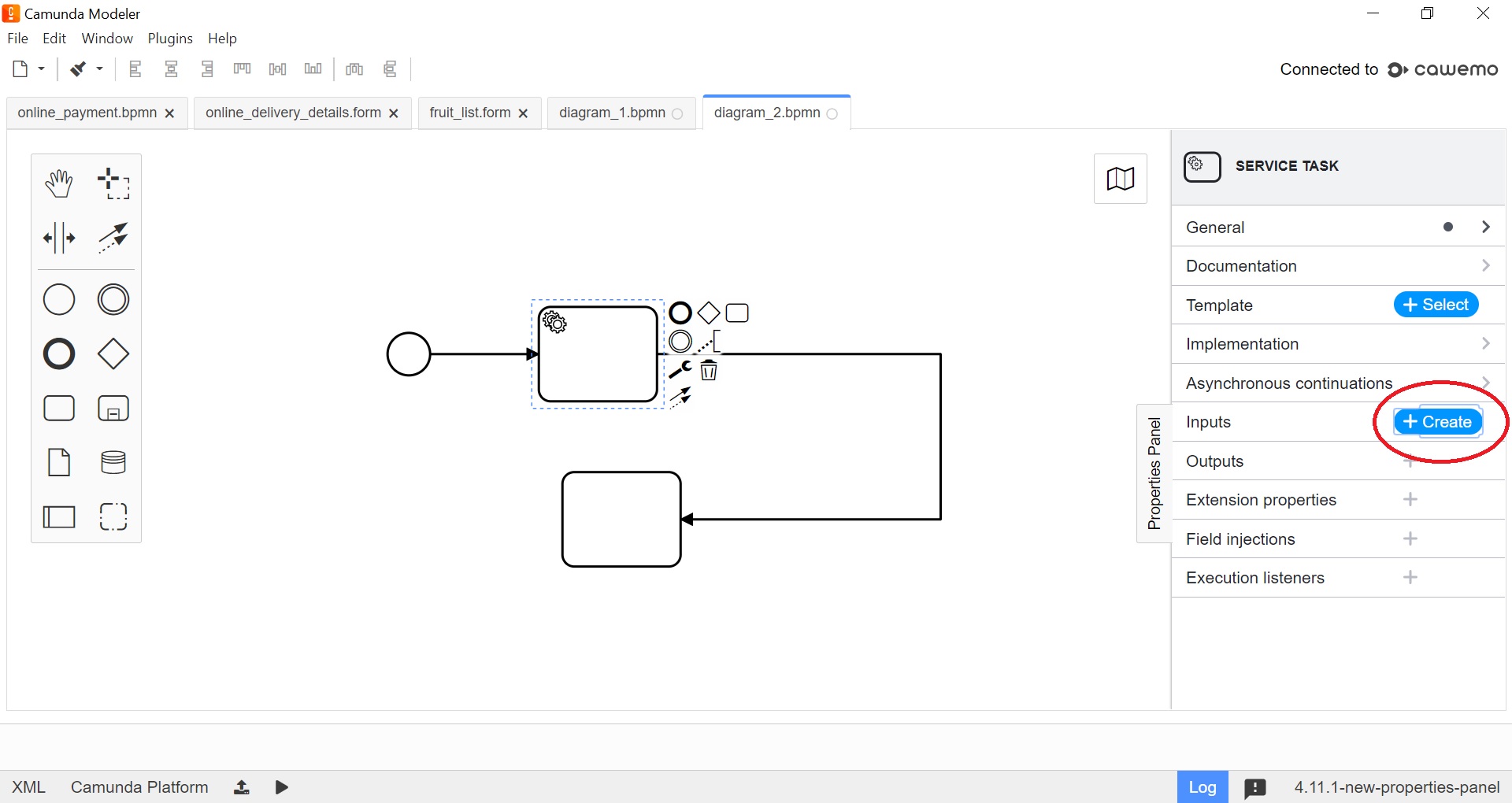Open the new file dropdown arrow
The height and width of the screenshot is (803, 1512).
click(x=41, y=69)
